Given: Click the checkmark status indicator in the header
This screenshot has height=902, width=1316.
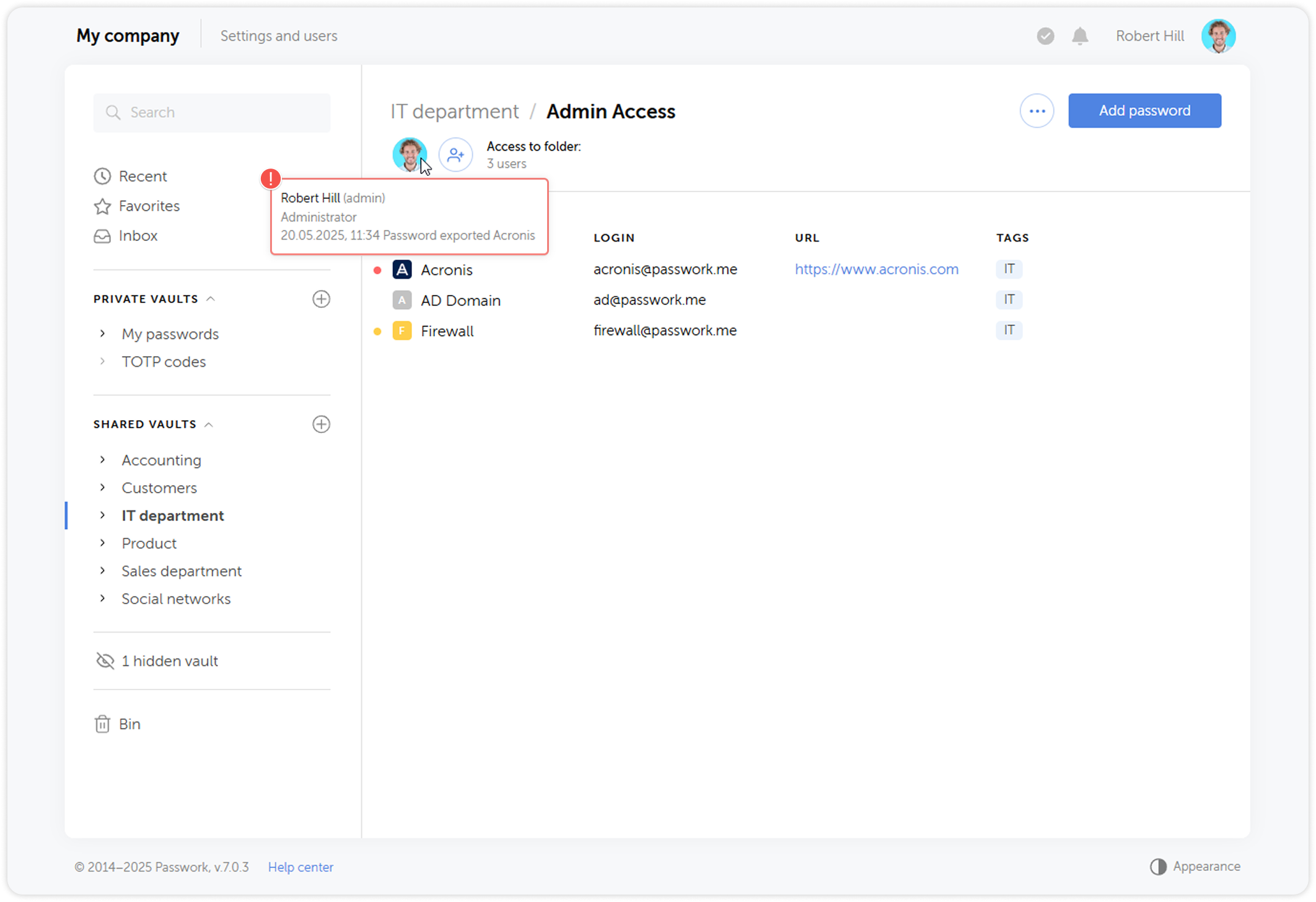Looking at the screenshot, I should click(x=1045, y=36).
